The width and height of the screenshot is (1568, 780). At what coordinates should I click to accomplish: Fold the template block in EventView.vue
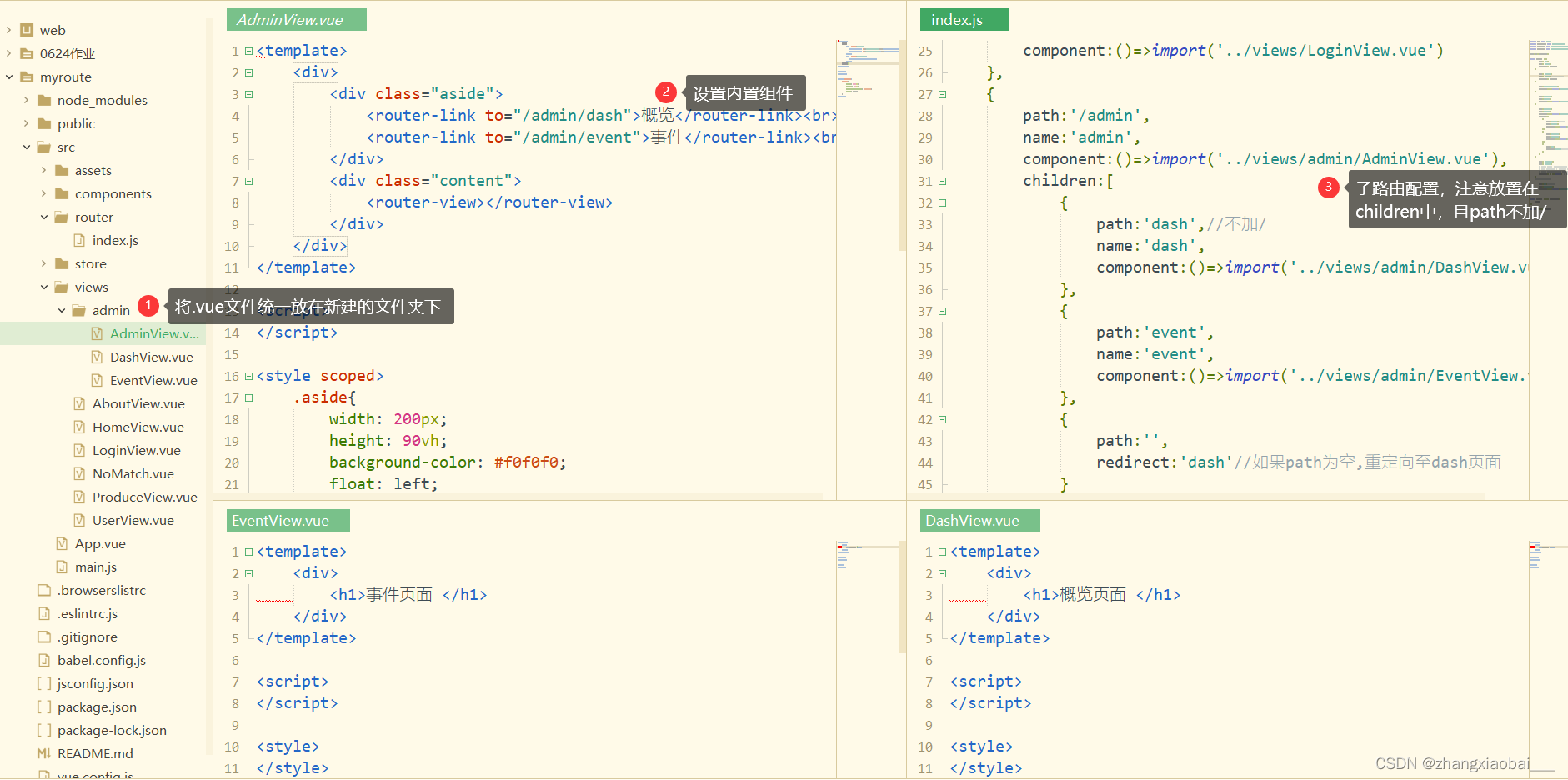248,552
